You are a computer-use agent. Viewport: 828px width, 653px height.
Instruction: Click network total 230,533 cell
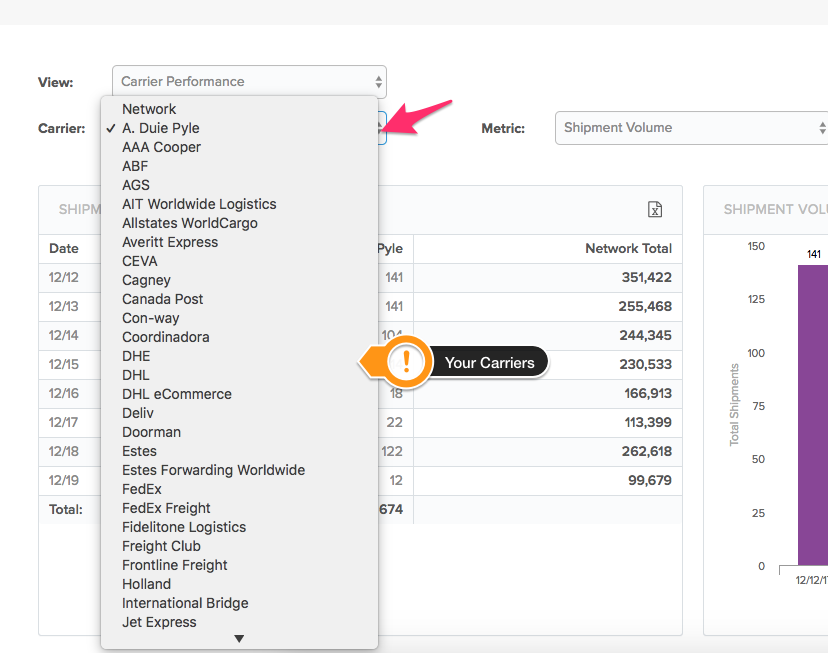pyautogui.click(x=548, y=364)
